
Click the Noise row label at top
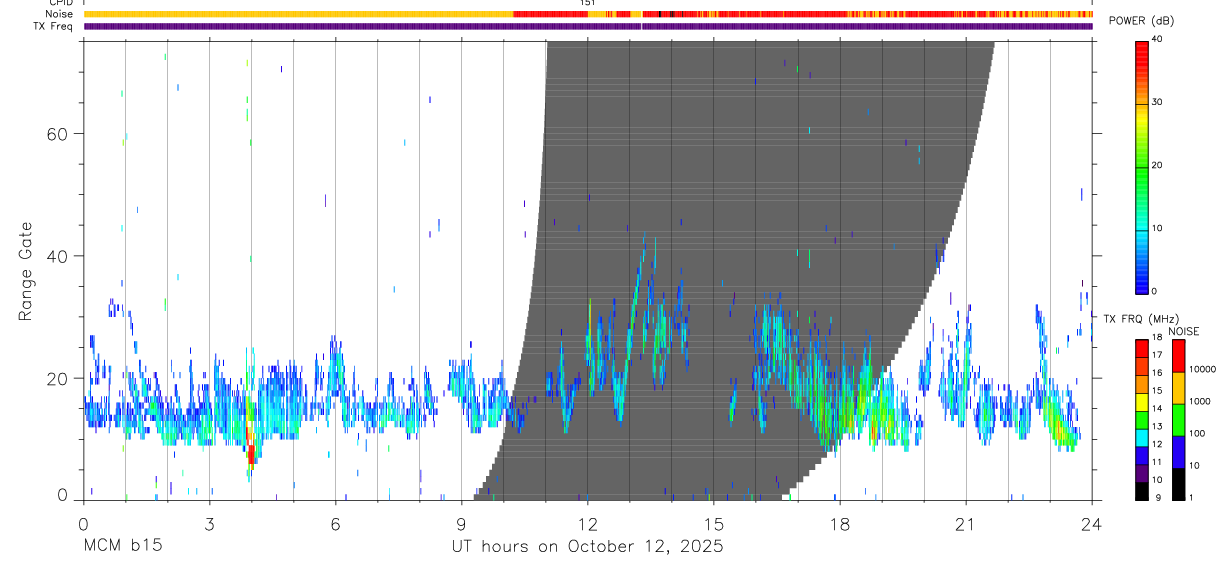tap(60, 14)
